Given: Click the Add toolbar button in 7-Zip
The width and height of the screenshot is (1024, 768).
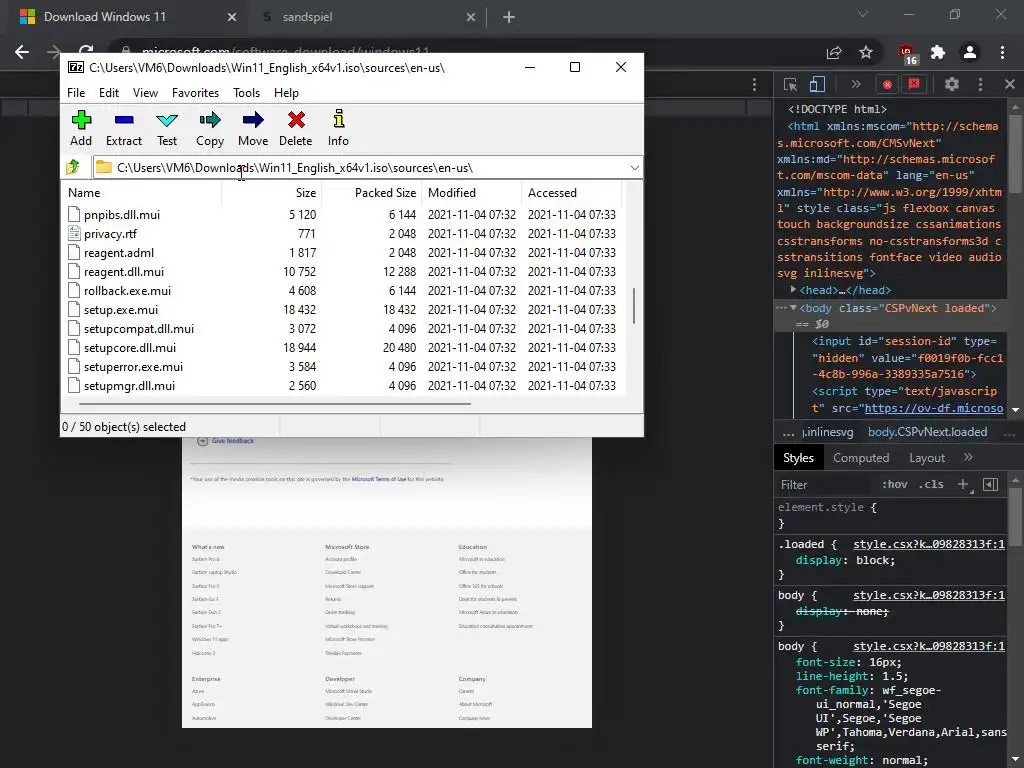Looking at the screenshot, I should coord(81,128).
